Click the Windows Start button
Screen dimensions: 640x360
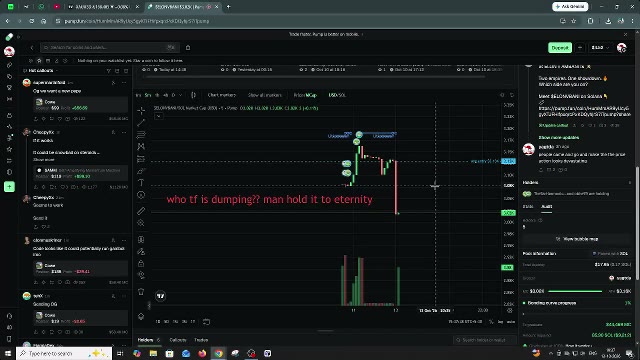point(8,353)
